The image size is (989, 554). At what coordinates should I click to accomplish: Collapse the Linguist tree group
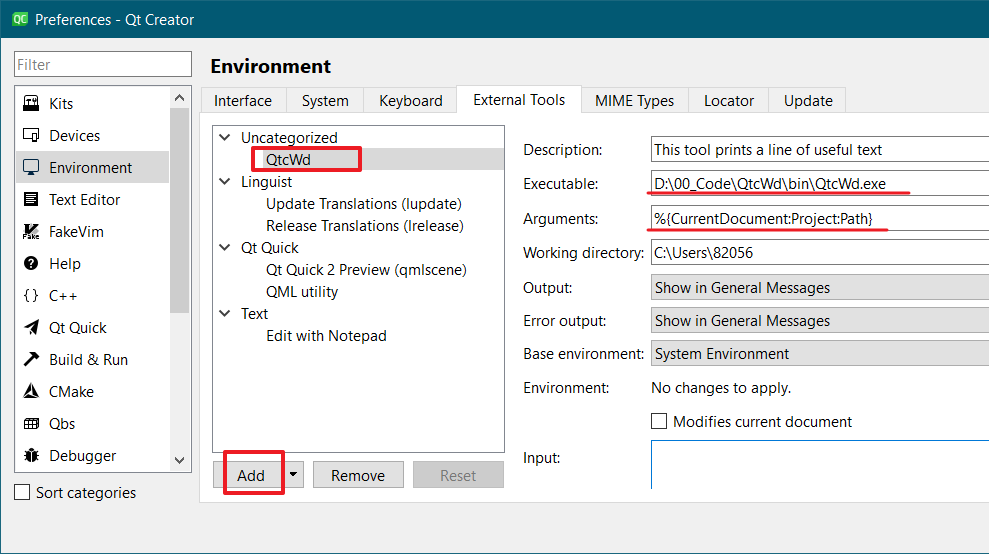coord(225,181)
